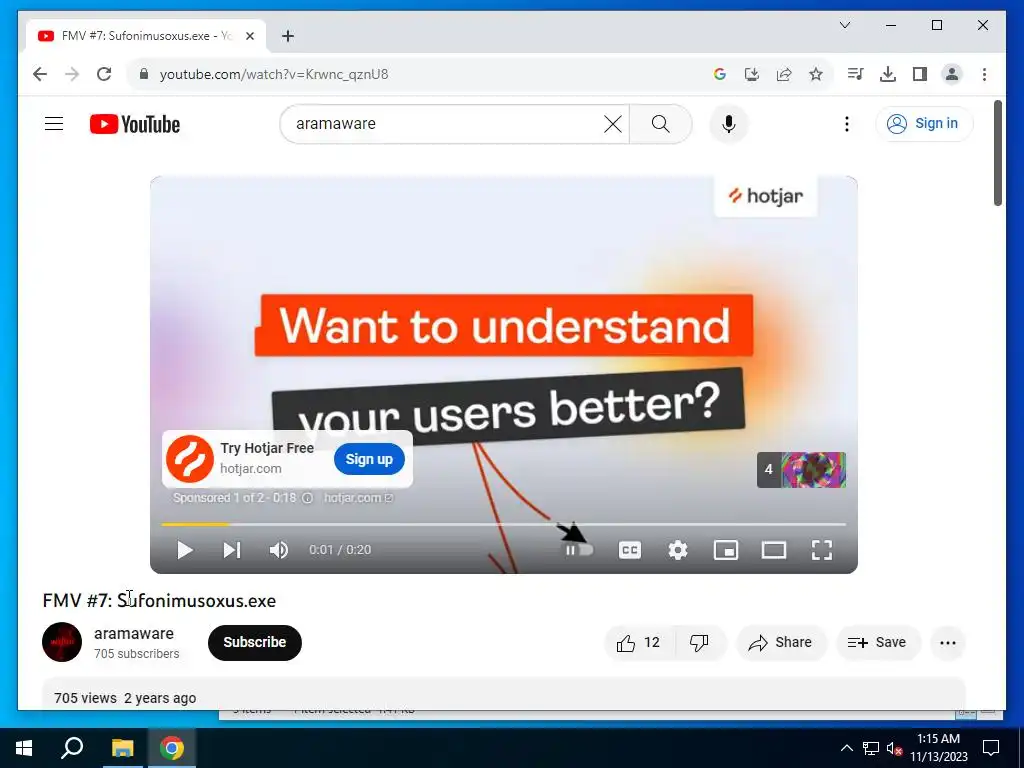
Task: Open the Chrome profile avatar
Action: pos(952,74)
